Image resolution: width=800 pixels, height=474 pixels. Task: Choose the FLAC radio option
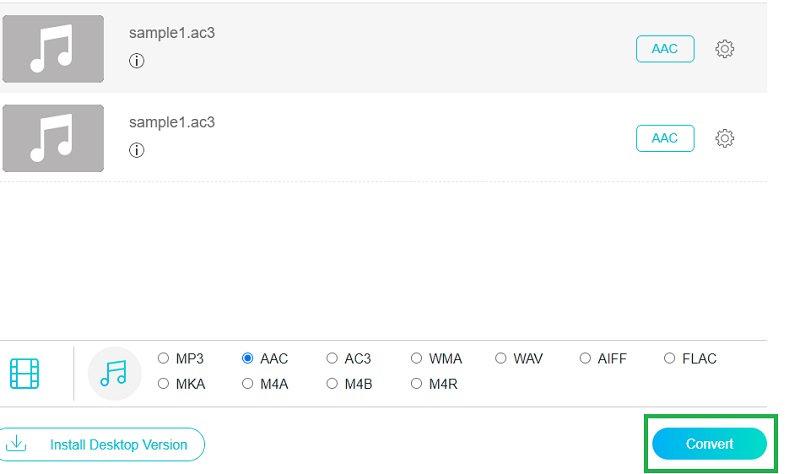pyautogui.click(x=670, y=359)
